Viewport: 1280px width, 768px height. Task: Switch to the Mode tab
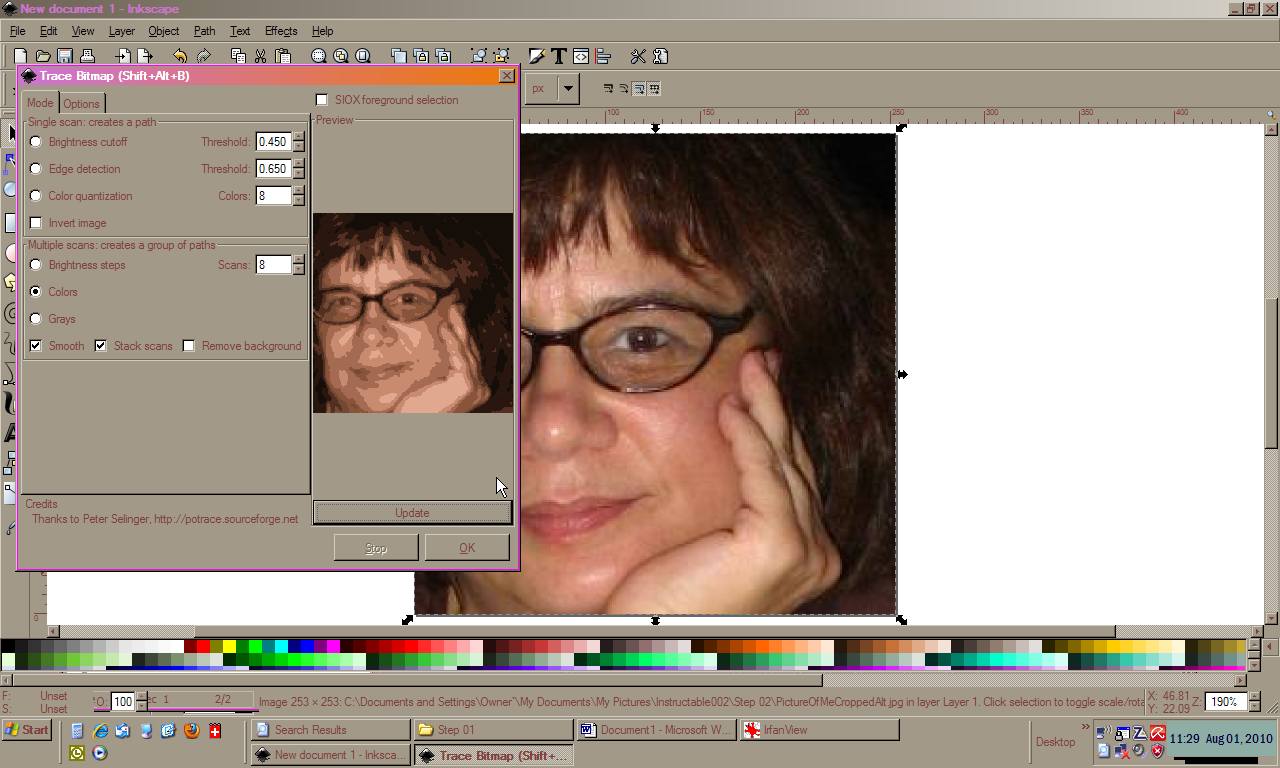(x=40, y=103)
